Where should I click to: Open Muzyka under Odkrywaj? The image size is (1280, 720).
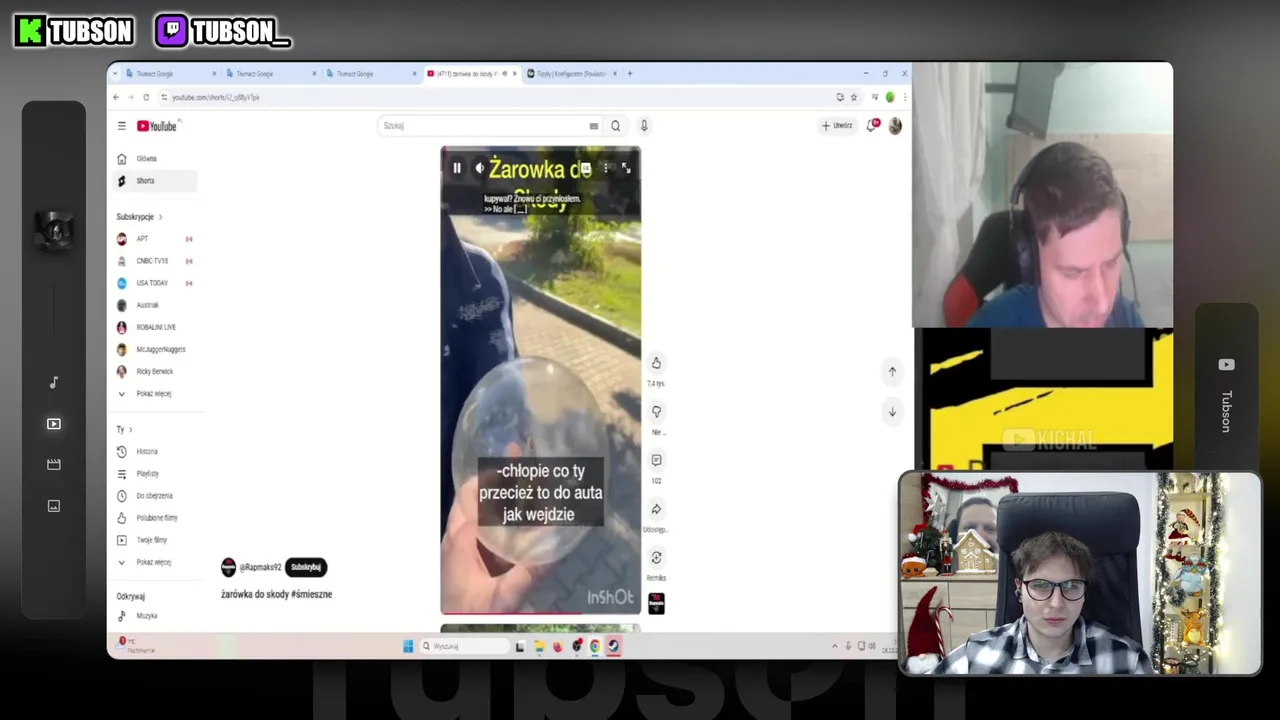155,616
